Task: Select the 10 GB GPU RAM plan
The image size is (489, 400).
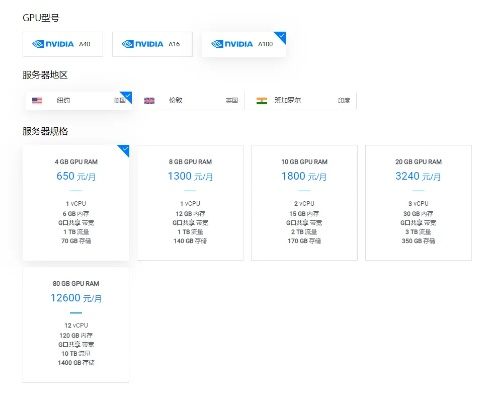Action: (x=304, y=203)
